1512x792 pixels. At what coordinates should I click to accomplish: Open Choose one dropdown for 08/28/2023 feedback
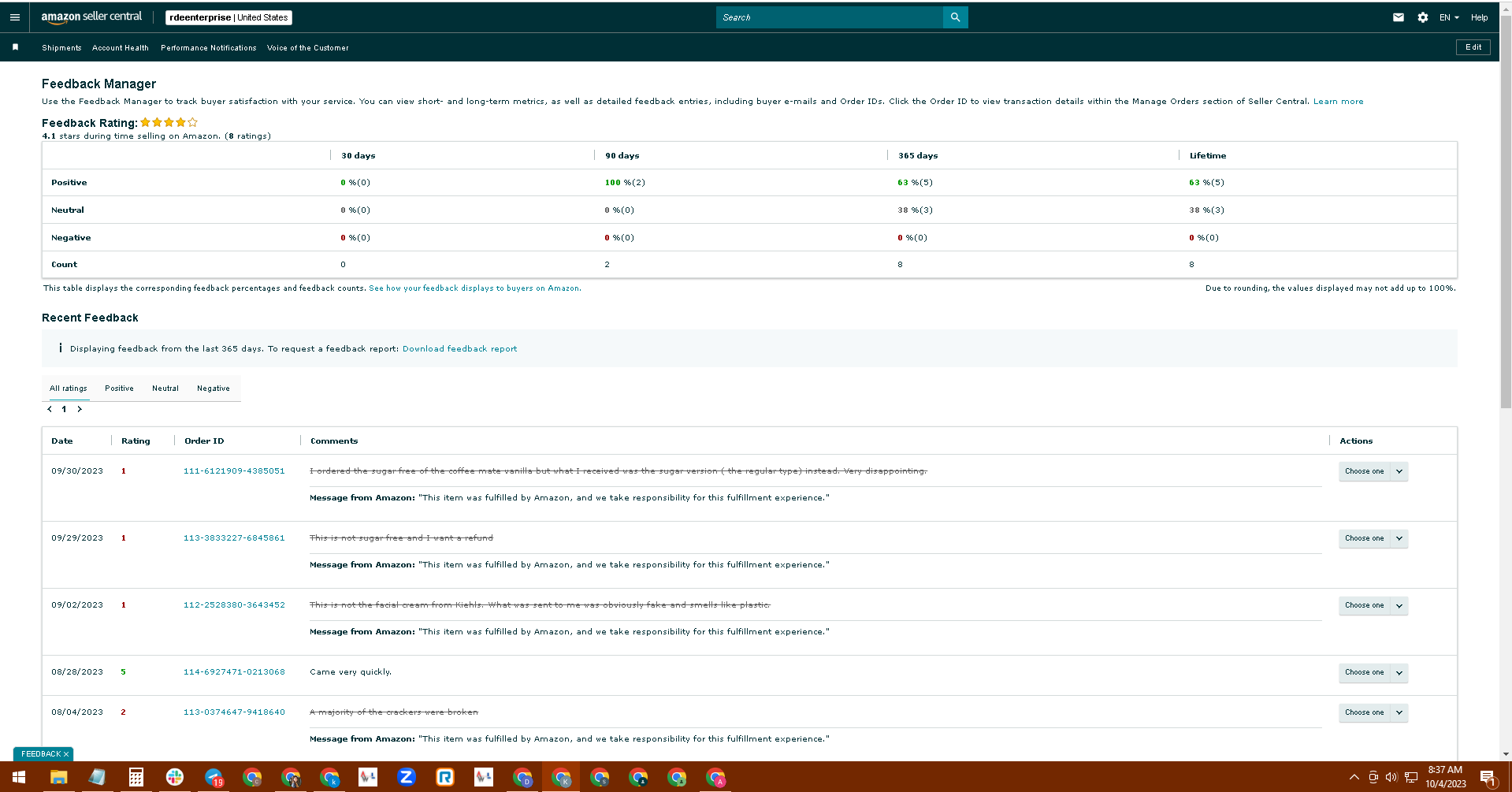[1373, 672]
